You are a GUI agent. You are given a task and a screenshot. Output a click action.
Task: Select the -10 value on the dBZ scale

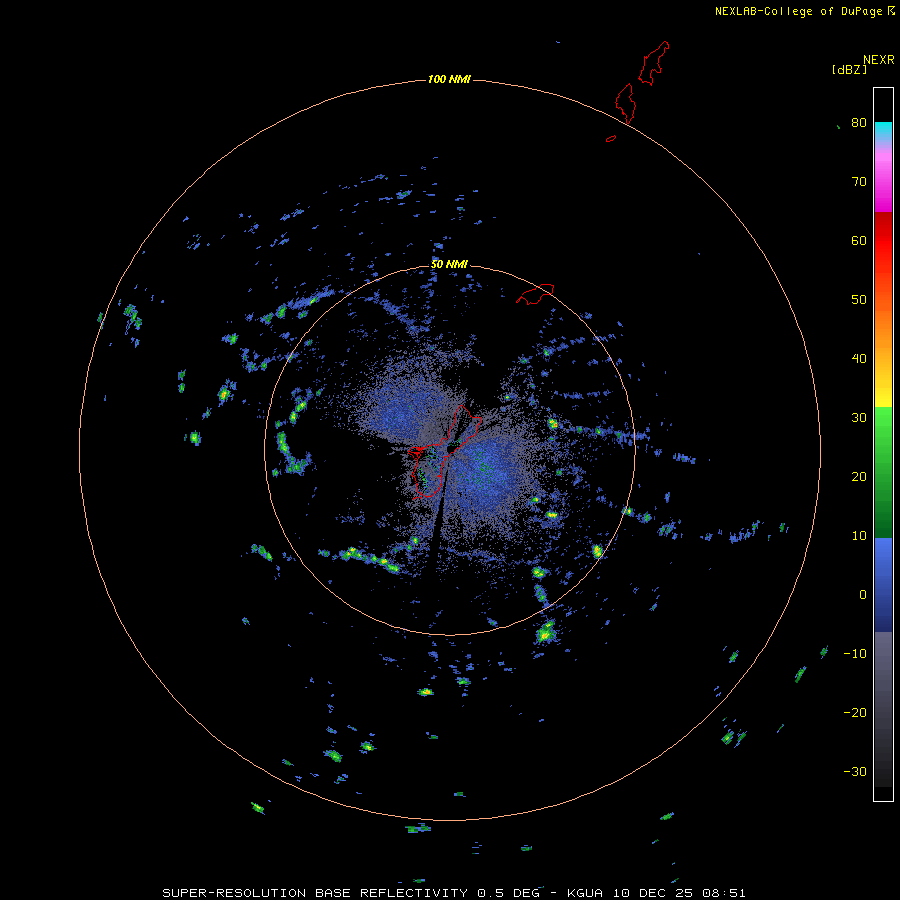point(855,654)
